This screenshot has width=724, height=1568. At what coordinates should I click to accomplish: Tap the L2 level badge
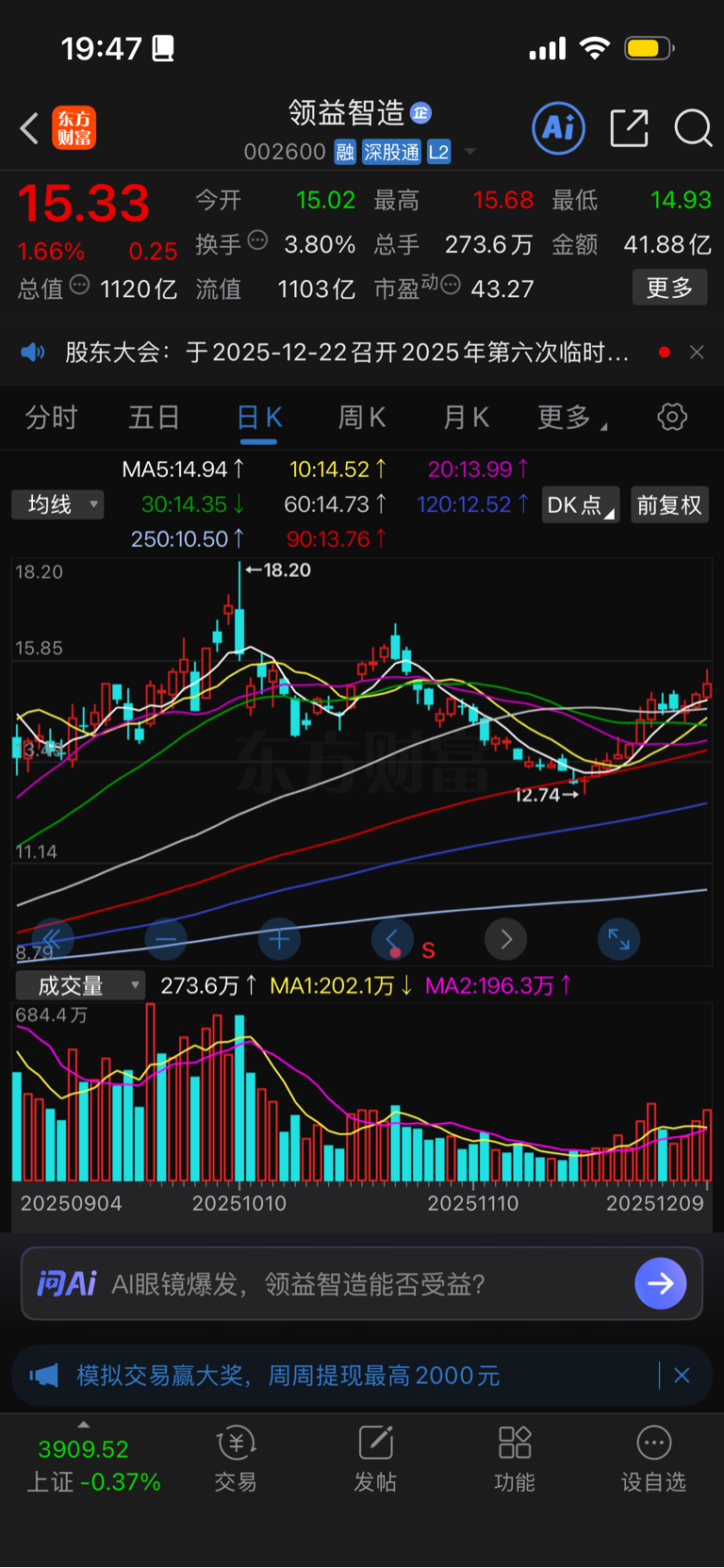coord(438,152)
